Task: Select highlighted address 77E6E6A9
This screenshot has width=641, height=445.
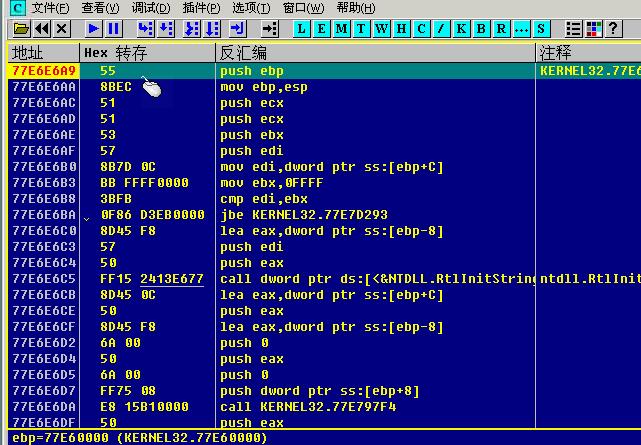Action: click(44, 71)
